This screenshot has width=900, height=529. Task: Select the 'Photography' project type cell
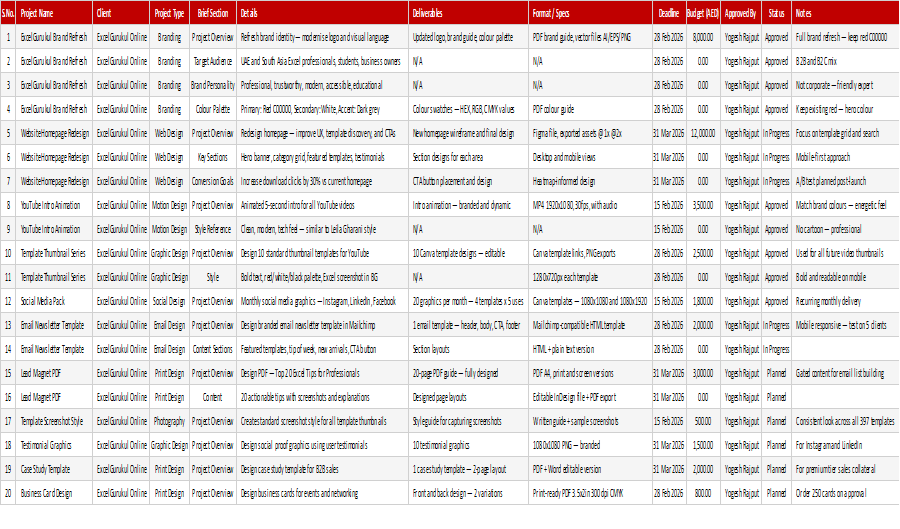169,421
